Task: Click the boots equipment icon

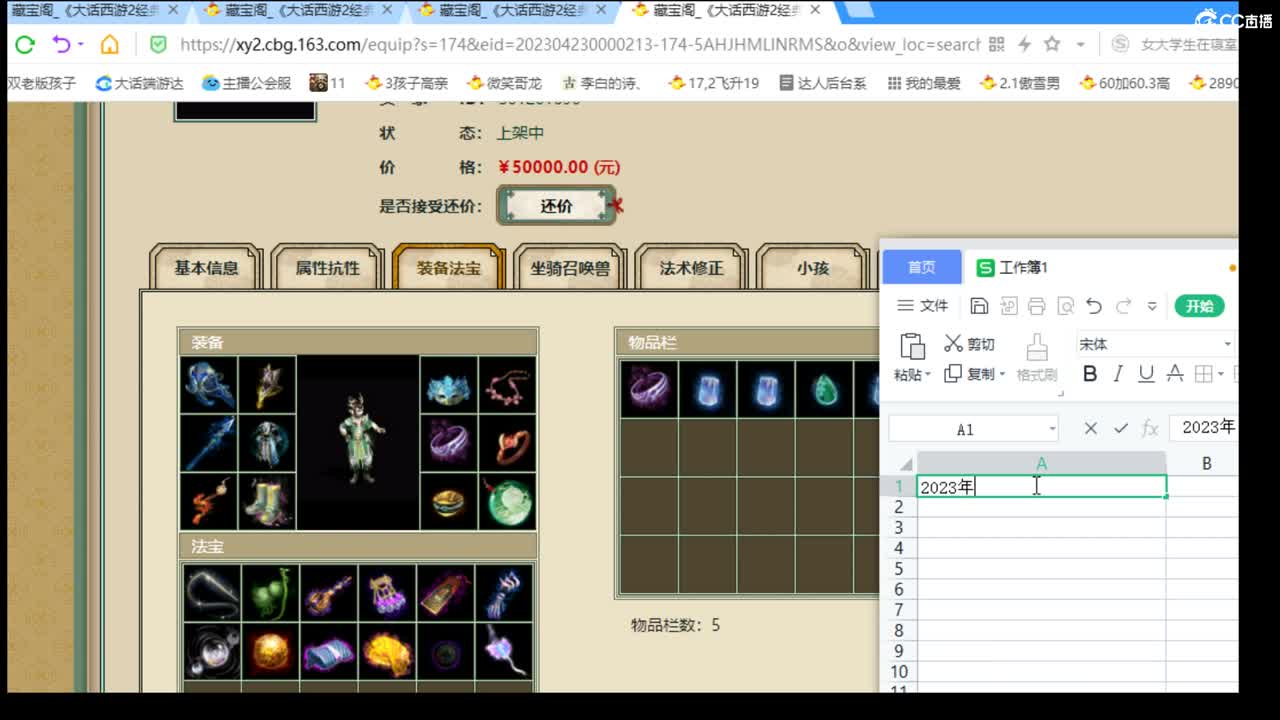Action: pyautogui.click(x=267, y=501)
